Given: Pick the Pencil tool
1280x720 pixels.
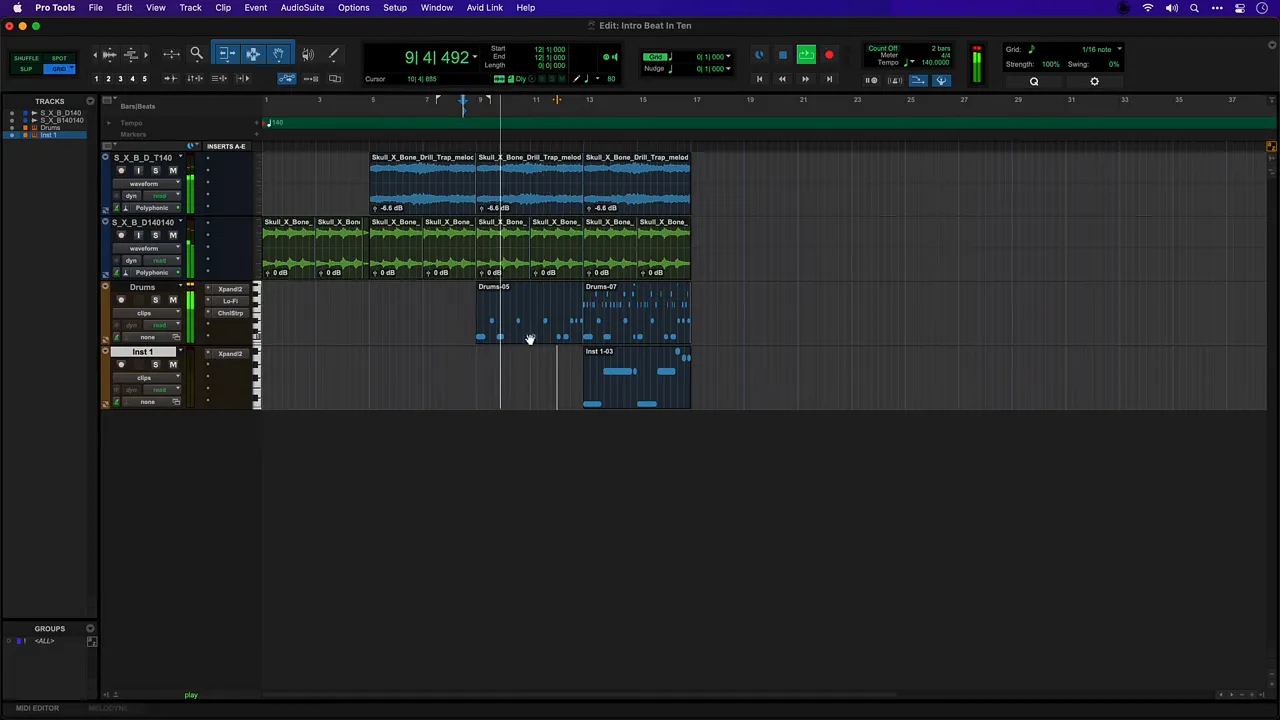Looking at the screenshot, I should (334, 55).
